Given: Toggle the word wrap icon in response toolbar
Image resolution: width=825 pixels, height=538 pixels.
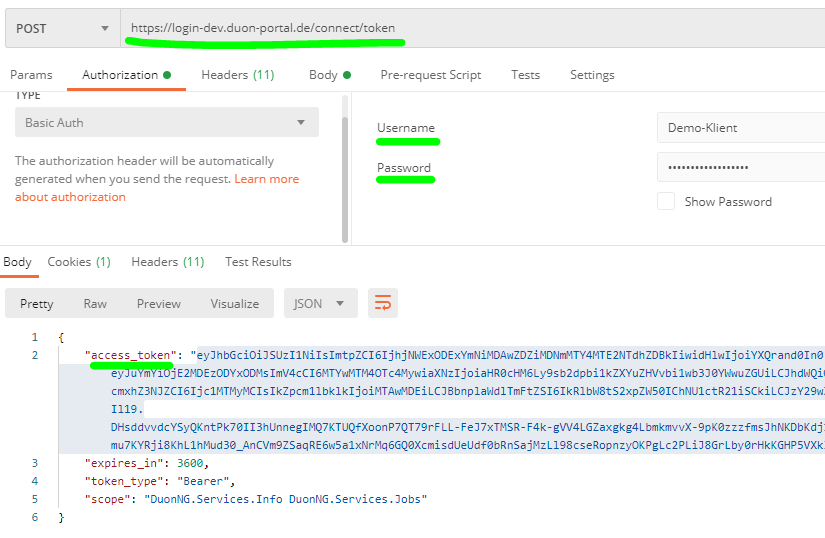Looking at the screenshot, I should (x=382, y=303).
